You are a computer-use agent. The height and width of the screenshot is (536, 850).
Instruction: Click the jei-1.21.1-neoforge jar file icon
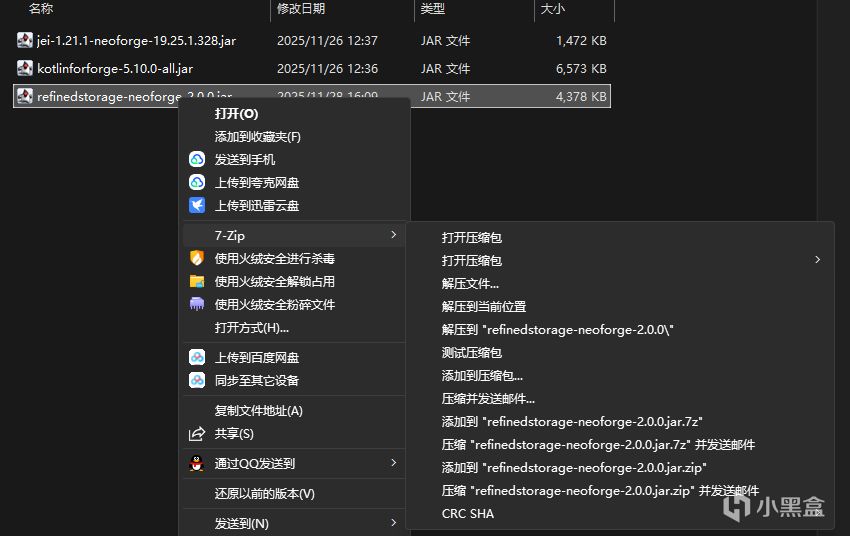tap(25, 40)
